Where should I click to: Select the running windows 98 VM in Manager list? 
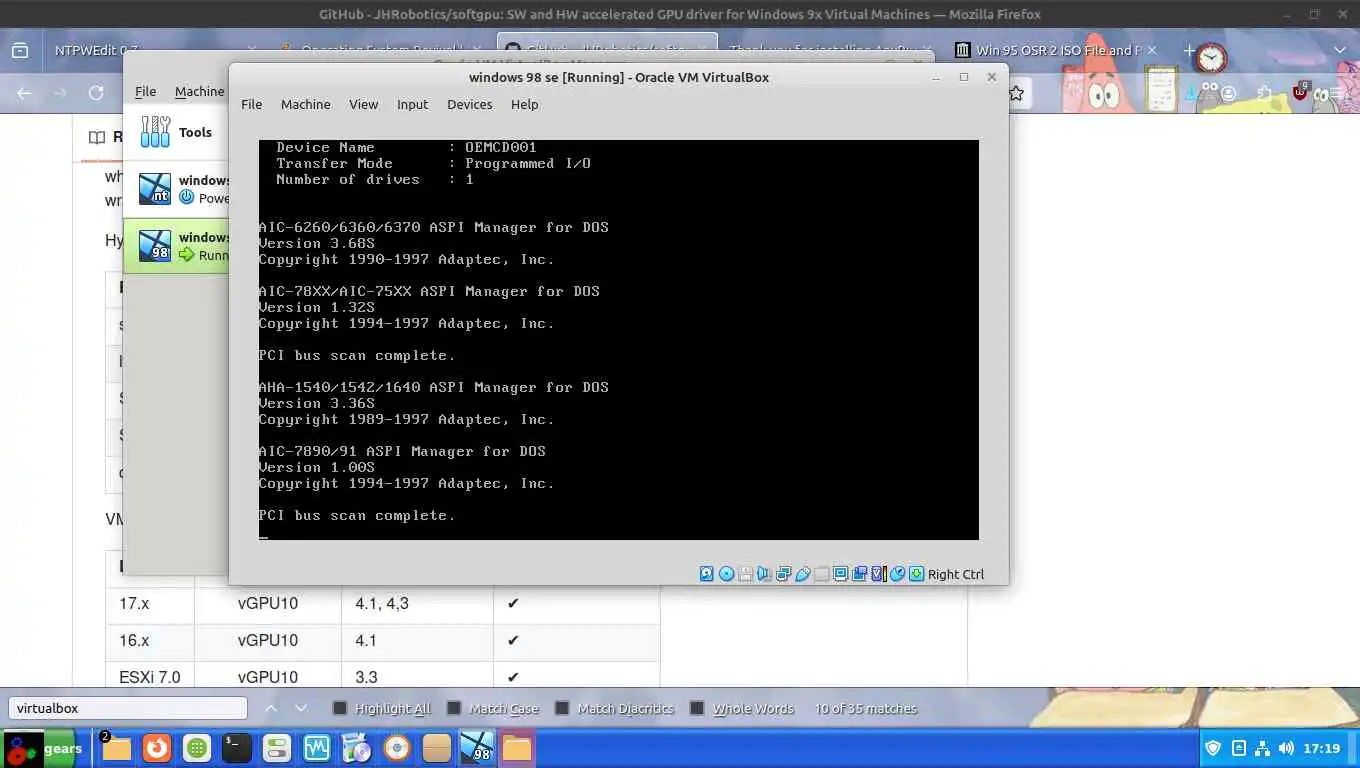click(176, 245)
